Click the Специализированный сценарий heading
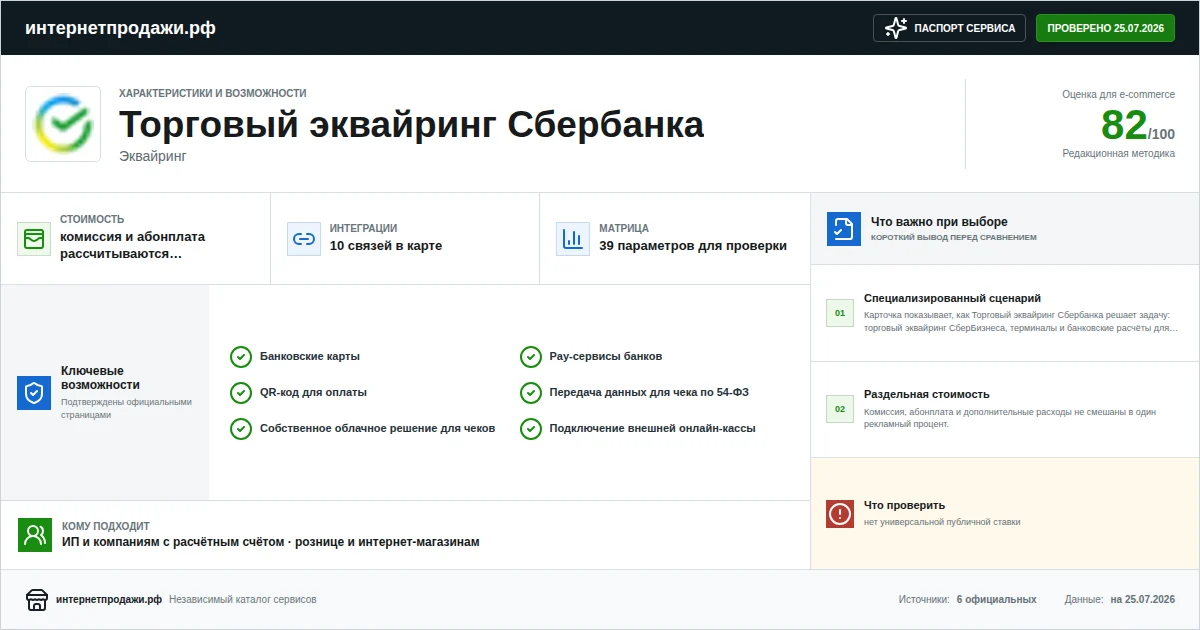 [953, 298]
